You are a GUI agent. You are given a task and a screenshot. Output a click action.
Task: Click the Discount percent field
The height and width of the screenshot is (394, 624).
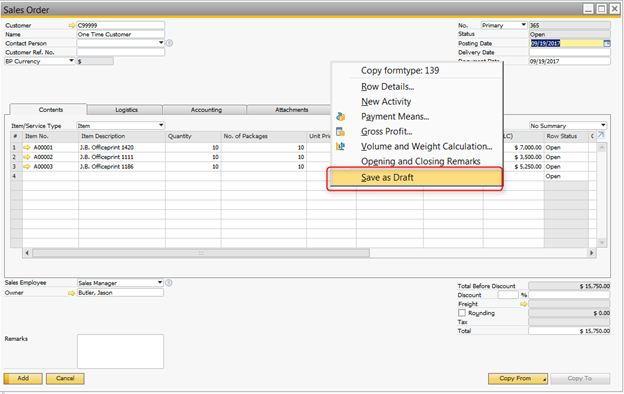click(508, 295)
